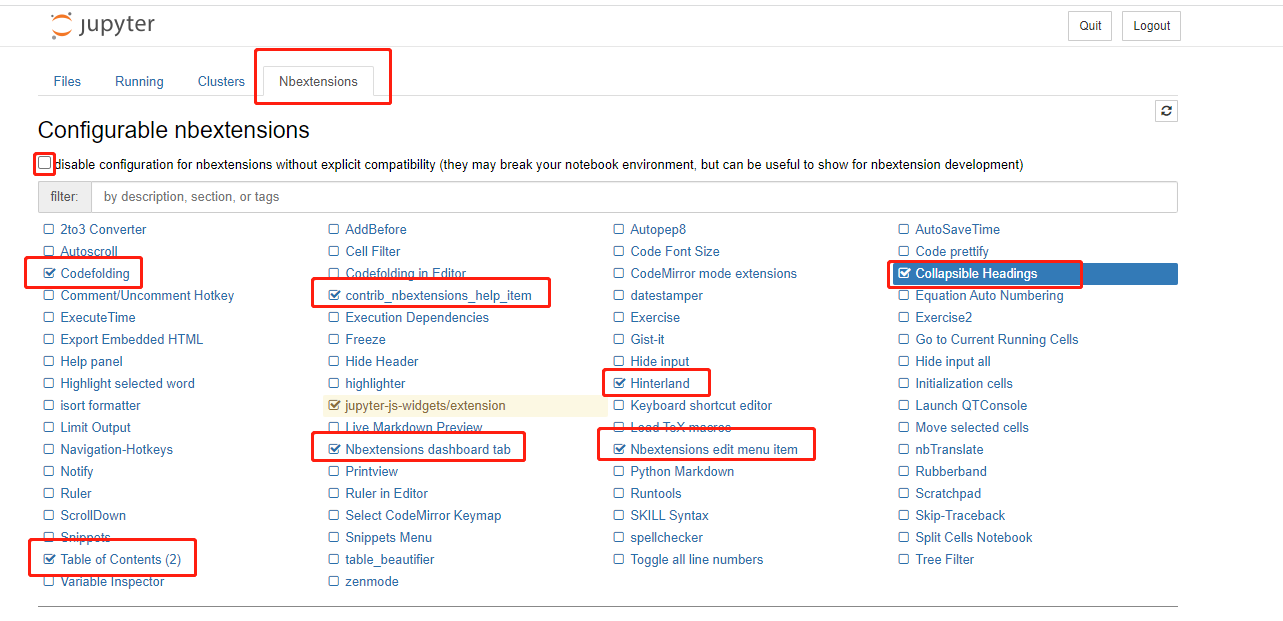The height and width of the screenshot is (621, 1283).
Task: Open the Help panel extension
Action: click(x=91, y=361)
